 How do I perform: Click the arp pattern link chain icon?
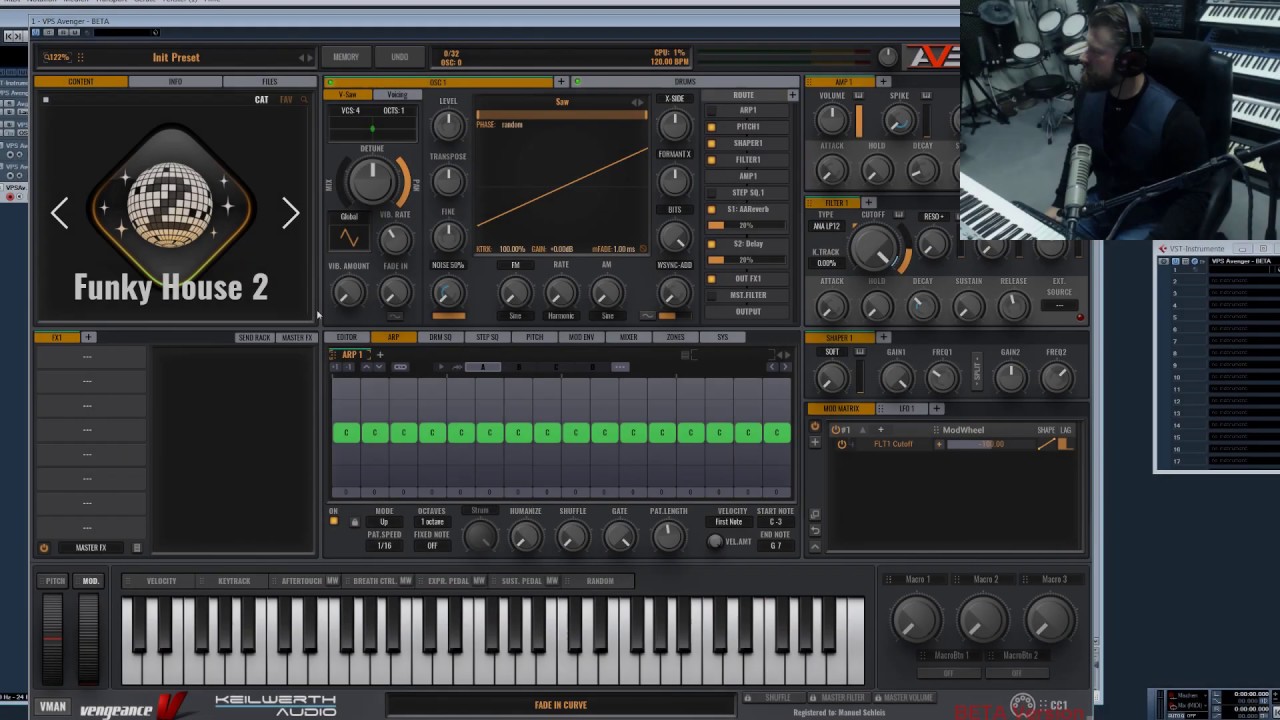[400, 367]
